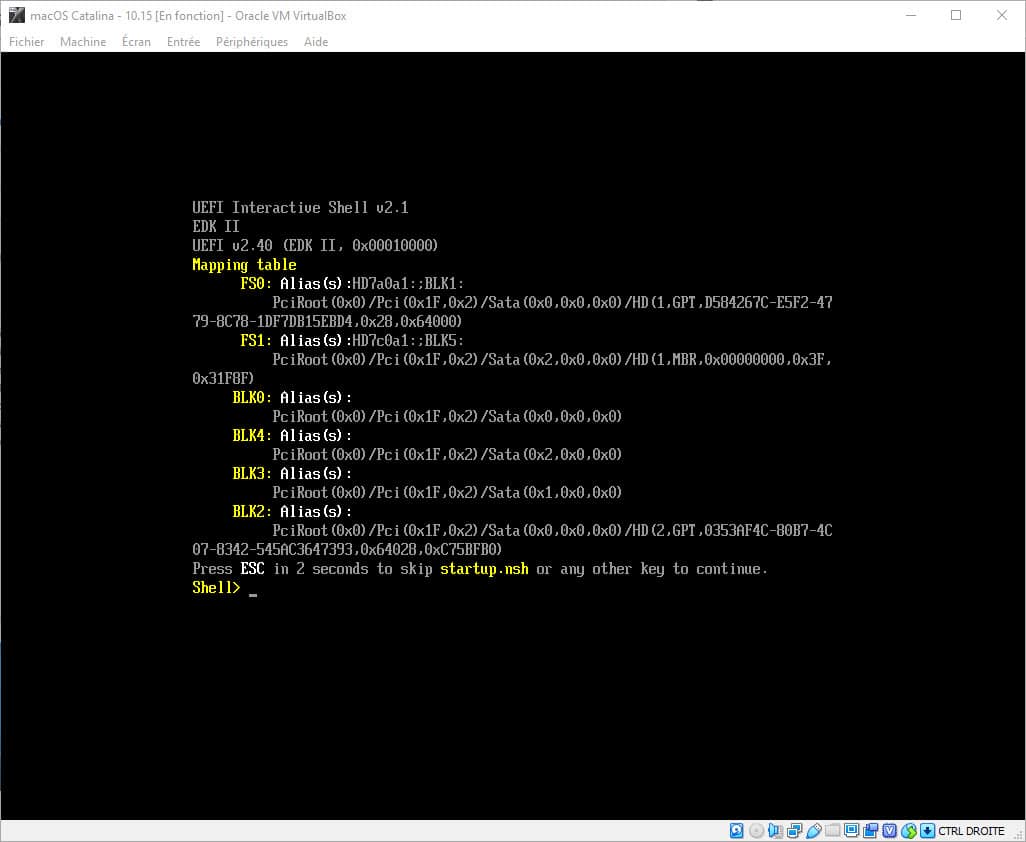Screen dimensions: 1026x842
Task: Minimize the VirtualBox window
Action: coord(911,15)
